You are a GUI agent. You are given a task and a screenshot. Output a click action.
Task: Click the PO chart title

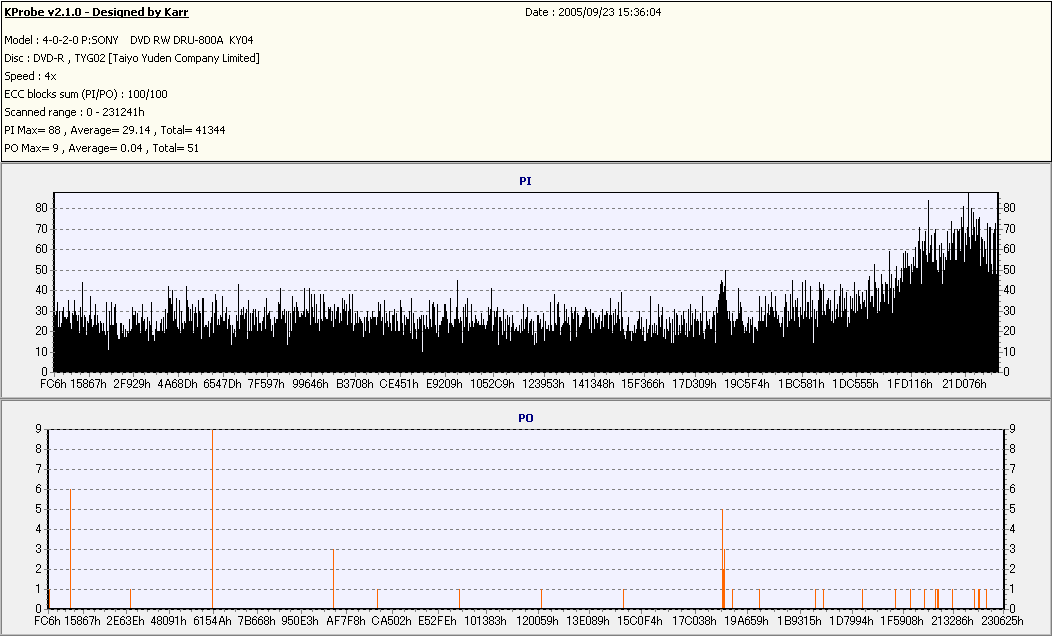(525, 417)
